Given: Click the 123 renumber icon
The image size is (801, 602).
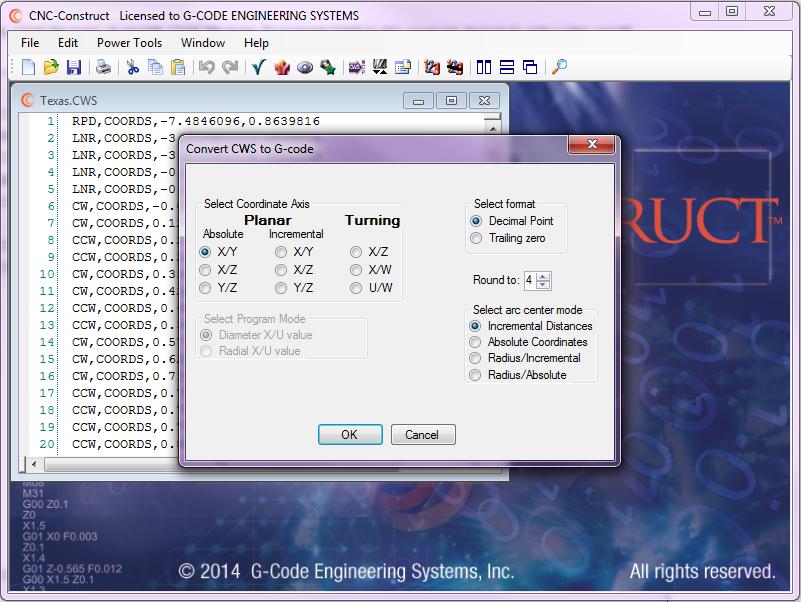Looking at the screenshot, I should pos(432,67).
